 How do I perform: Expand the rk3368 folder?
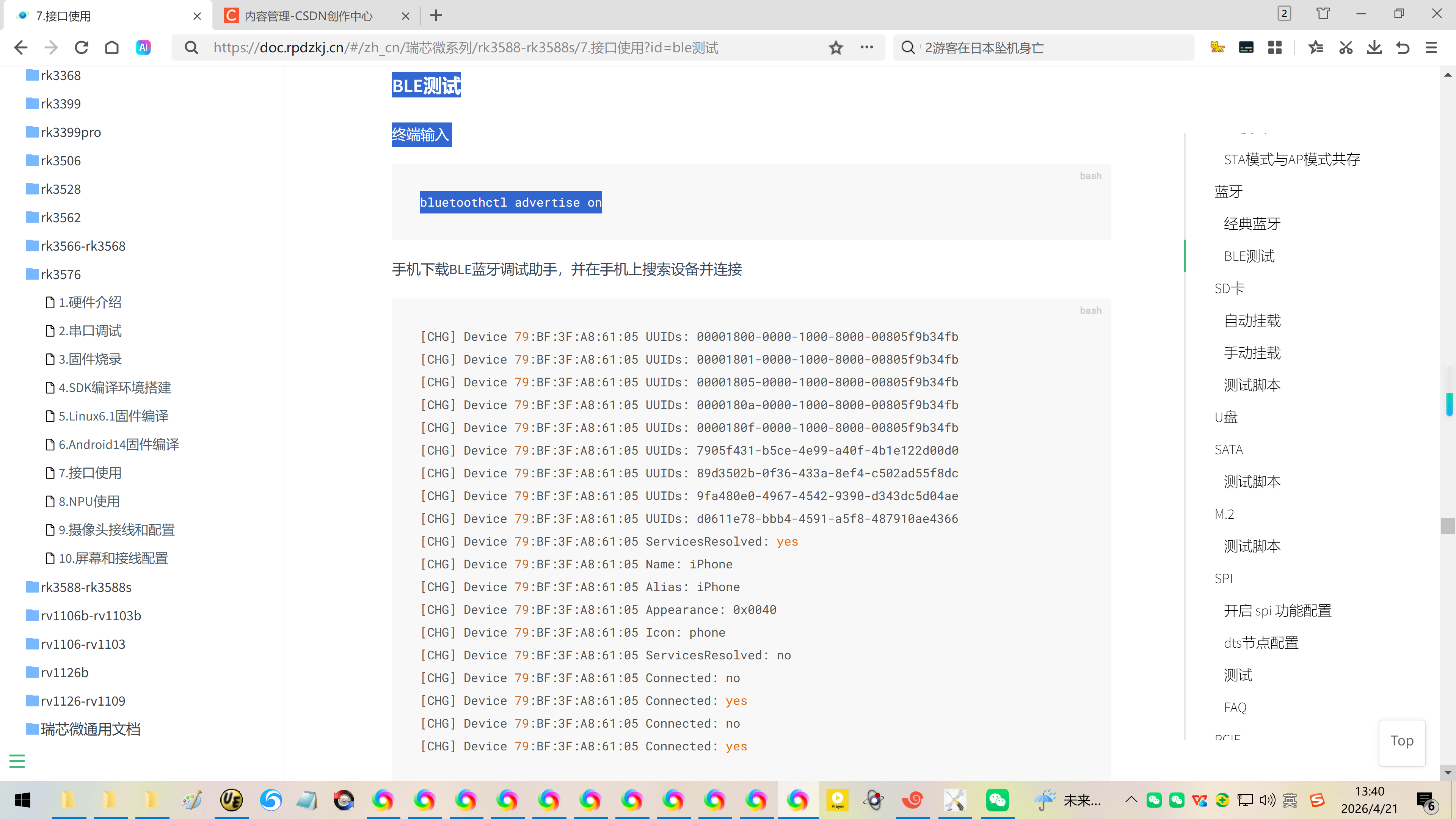[x=53, y=75]
